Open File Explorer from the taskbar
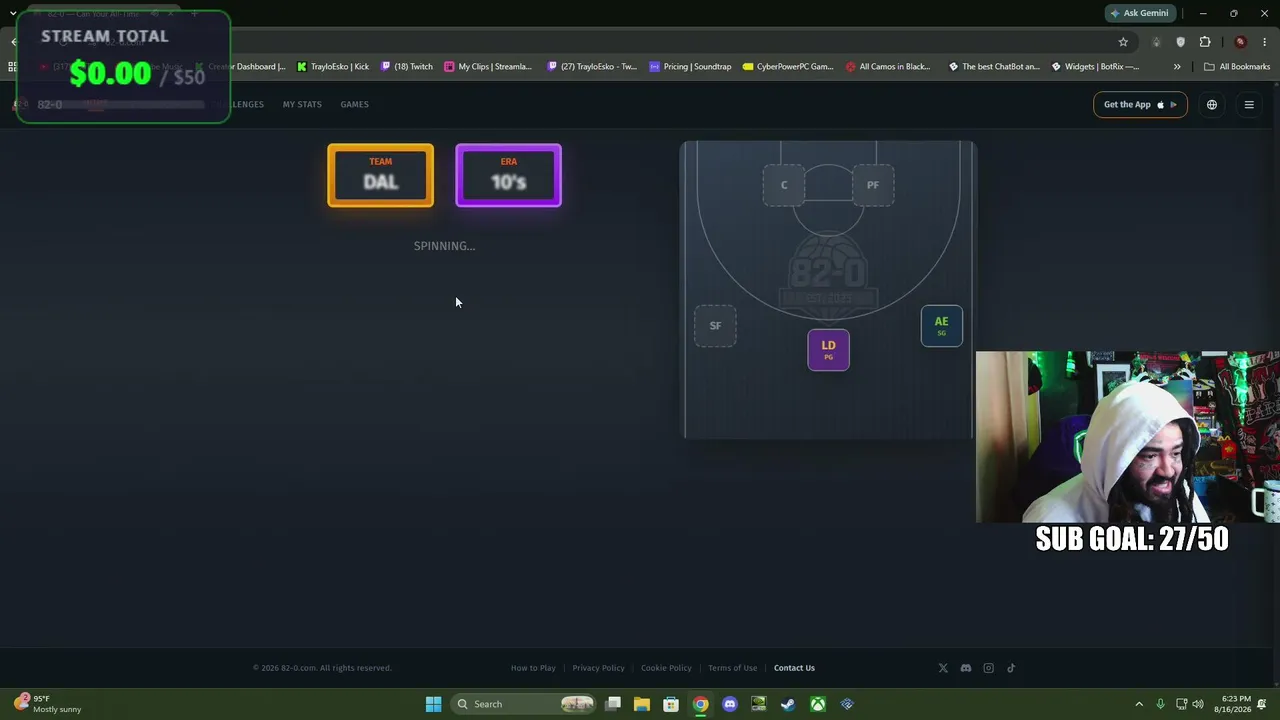This screenshot has height=720, width=1280. pos(642,704)
